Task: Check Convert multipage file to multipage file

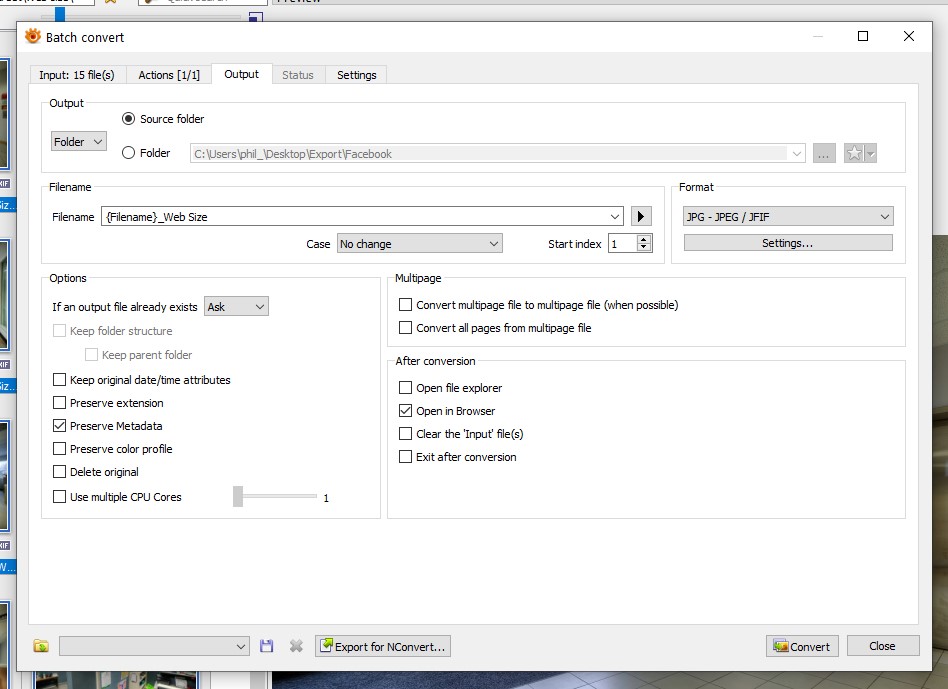Action: pos(406,305)
